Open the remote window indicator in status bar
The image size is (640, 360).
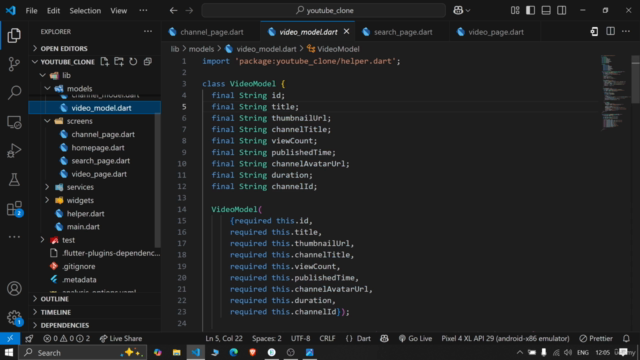pos(10,338)
